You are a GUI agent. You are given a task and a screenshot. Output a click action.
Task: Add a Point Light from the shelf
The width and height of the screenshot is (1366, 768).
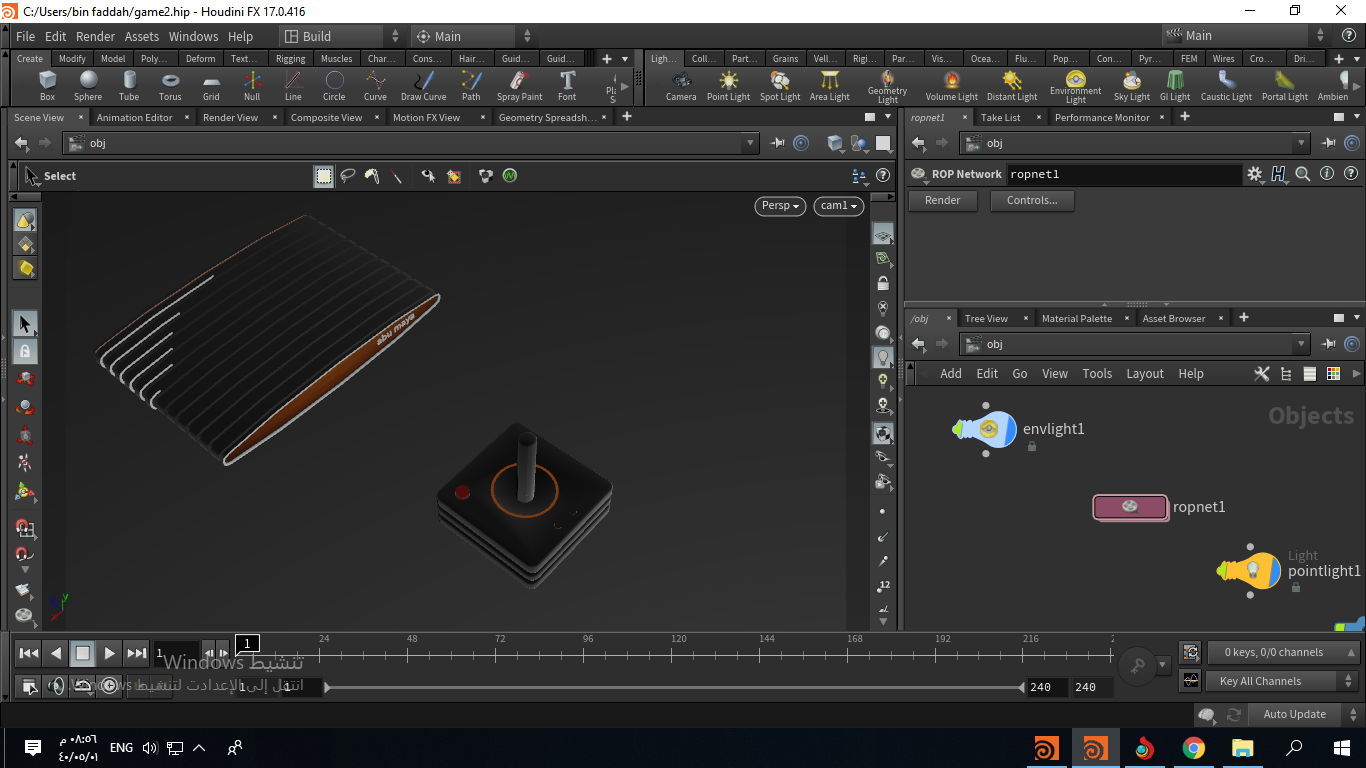(x=728, y=86)
